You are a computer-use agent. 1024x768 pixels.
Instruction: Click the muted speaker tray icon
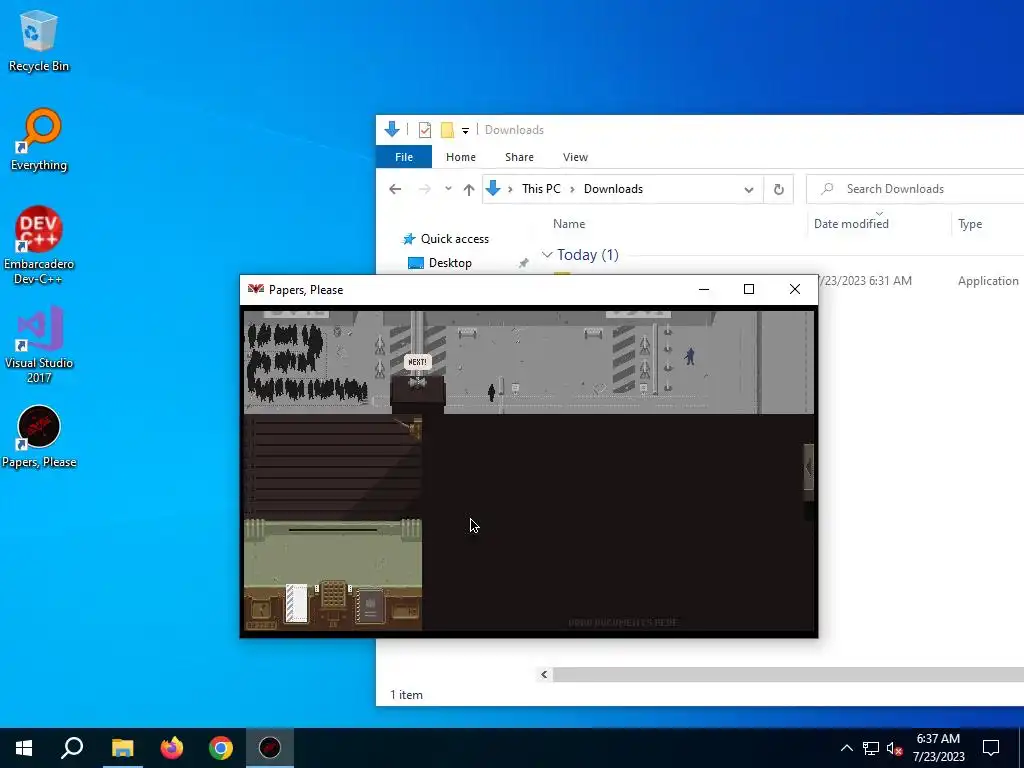point(894,748)
